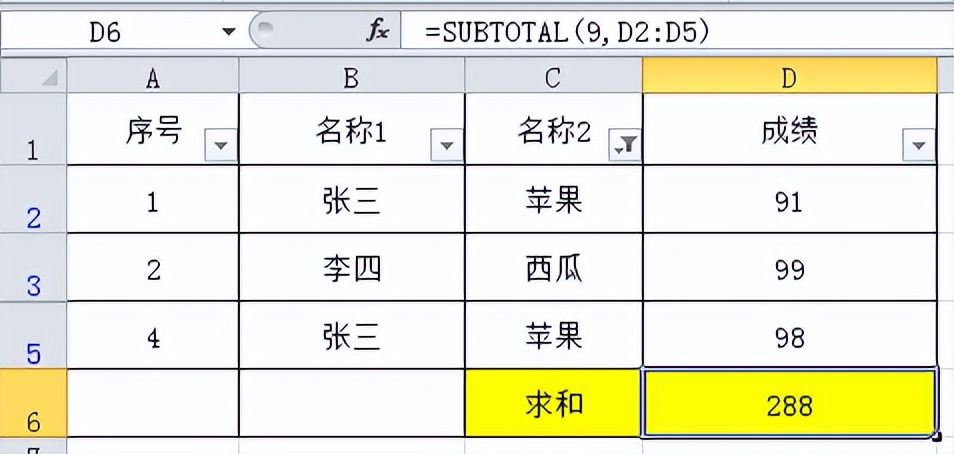
Task: Click the yellow 求和 cell
Action: 553,404
